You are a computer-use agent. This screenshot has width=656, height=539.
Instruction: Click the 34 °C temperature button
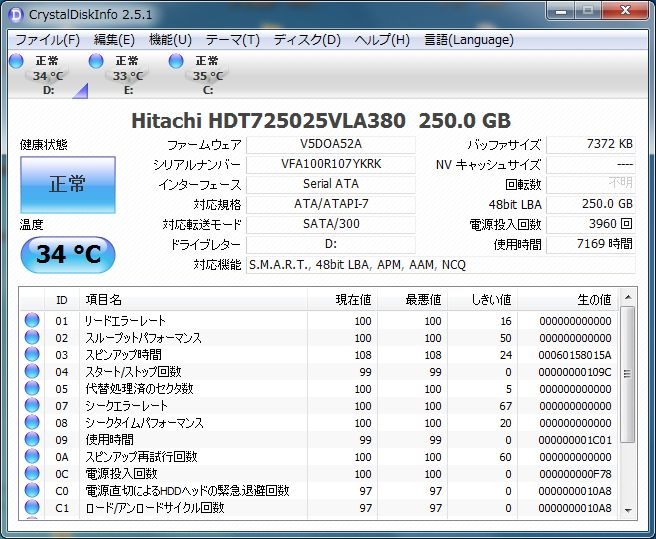67,254
